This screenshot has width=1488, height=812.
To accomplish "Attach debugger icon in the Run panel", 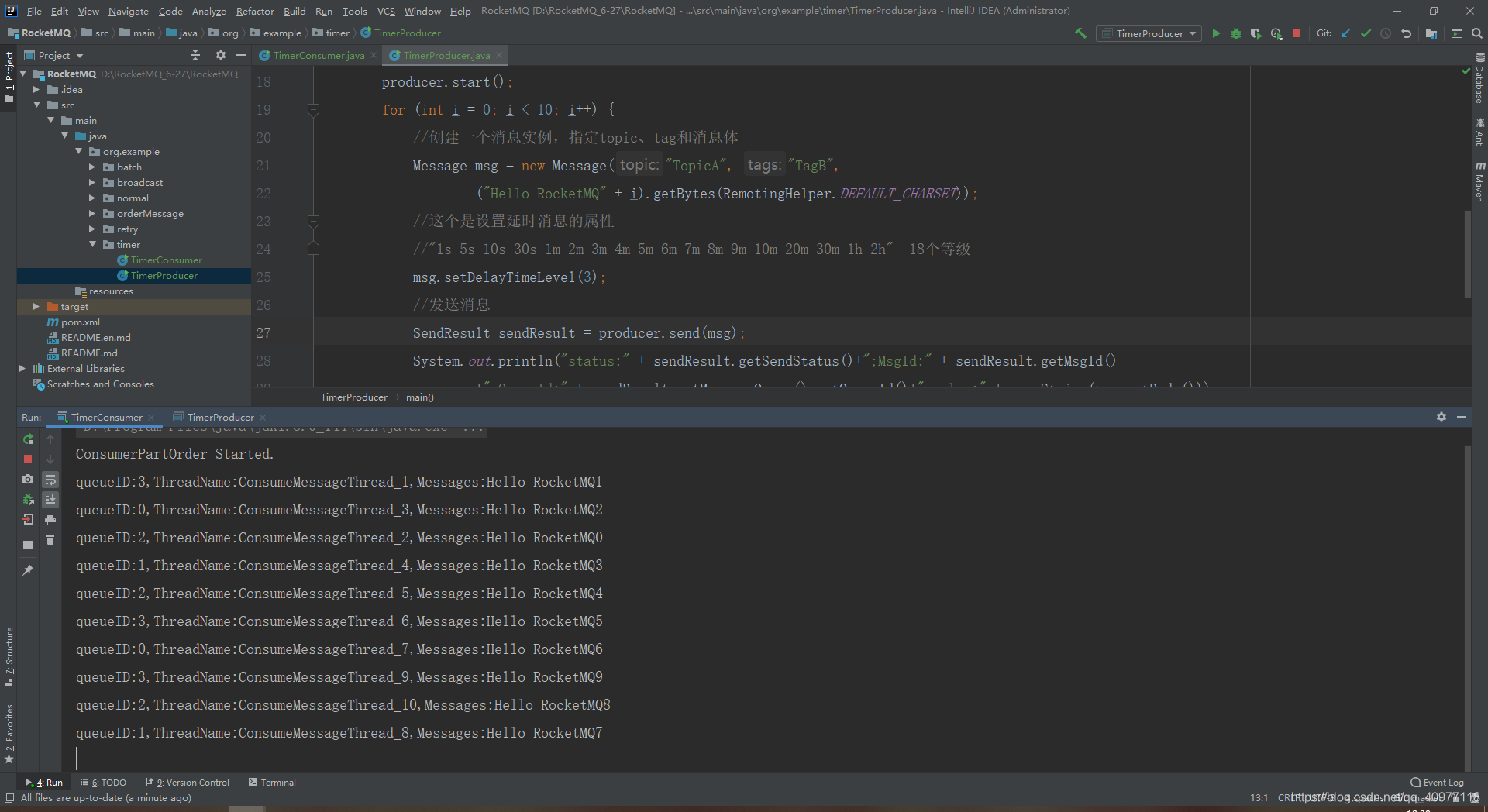I will [x=28, y=499].
